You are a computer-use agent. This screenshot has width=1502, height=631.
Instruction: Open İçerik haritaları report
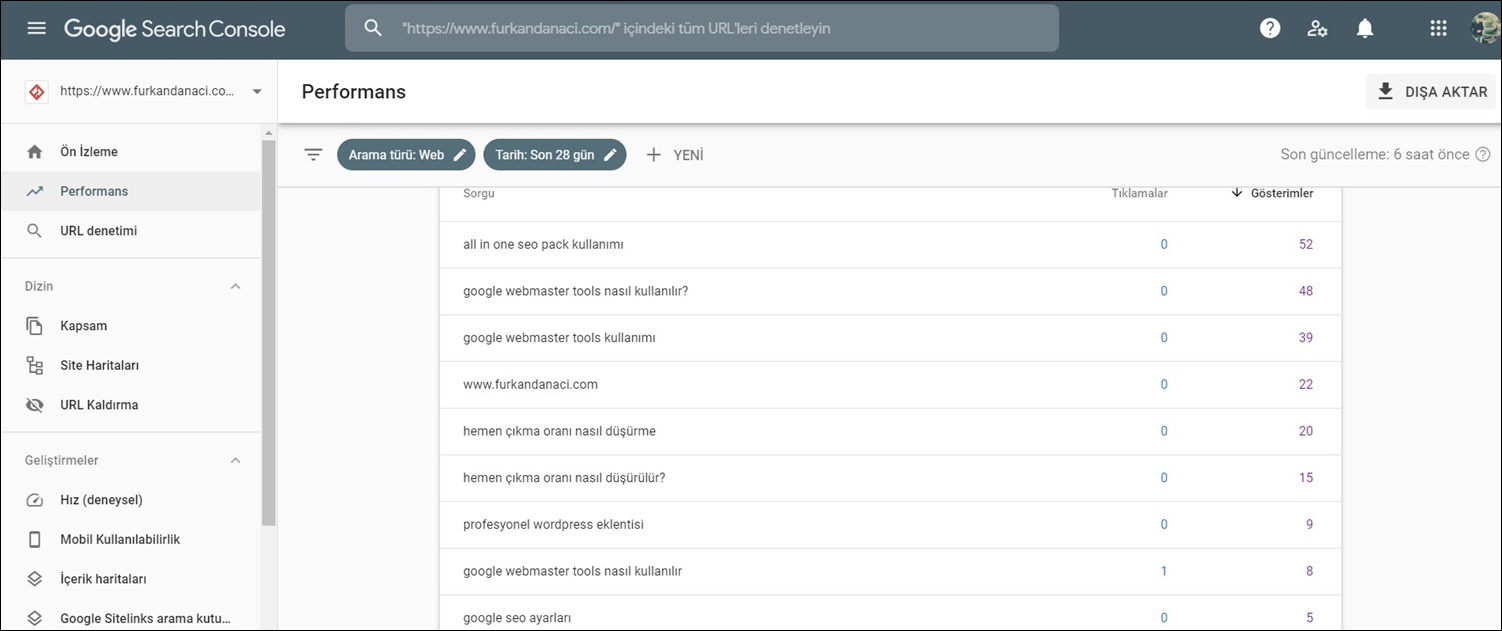pyautogui.click(x=130, y=579)
